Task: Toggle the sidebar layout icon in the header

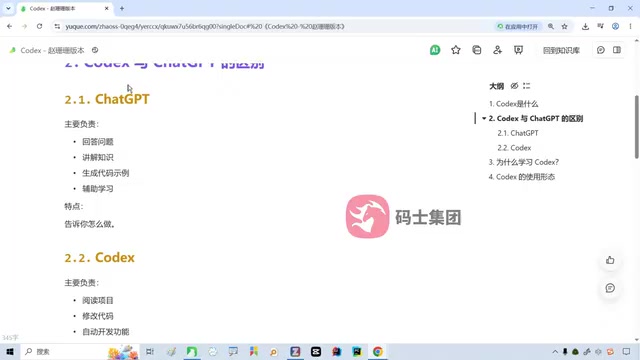Action: pyautogui.click(x=617, y=50)
